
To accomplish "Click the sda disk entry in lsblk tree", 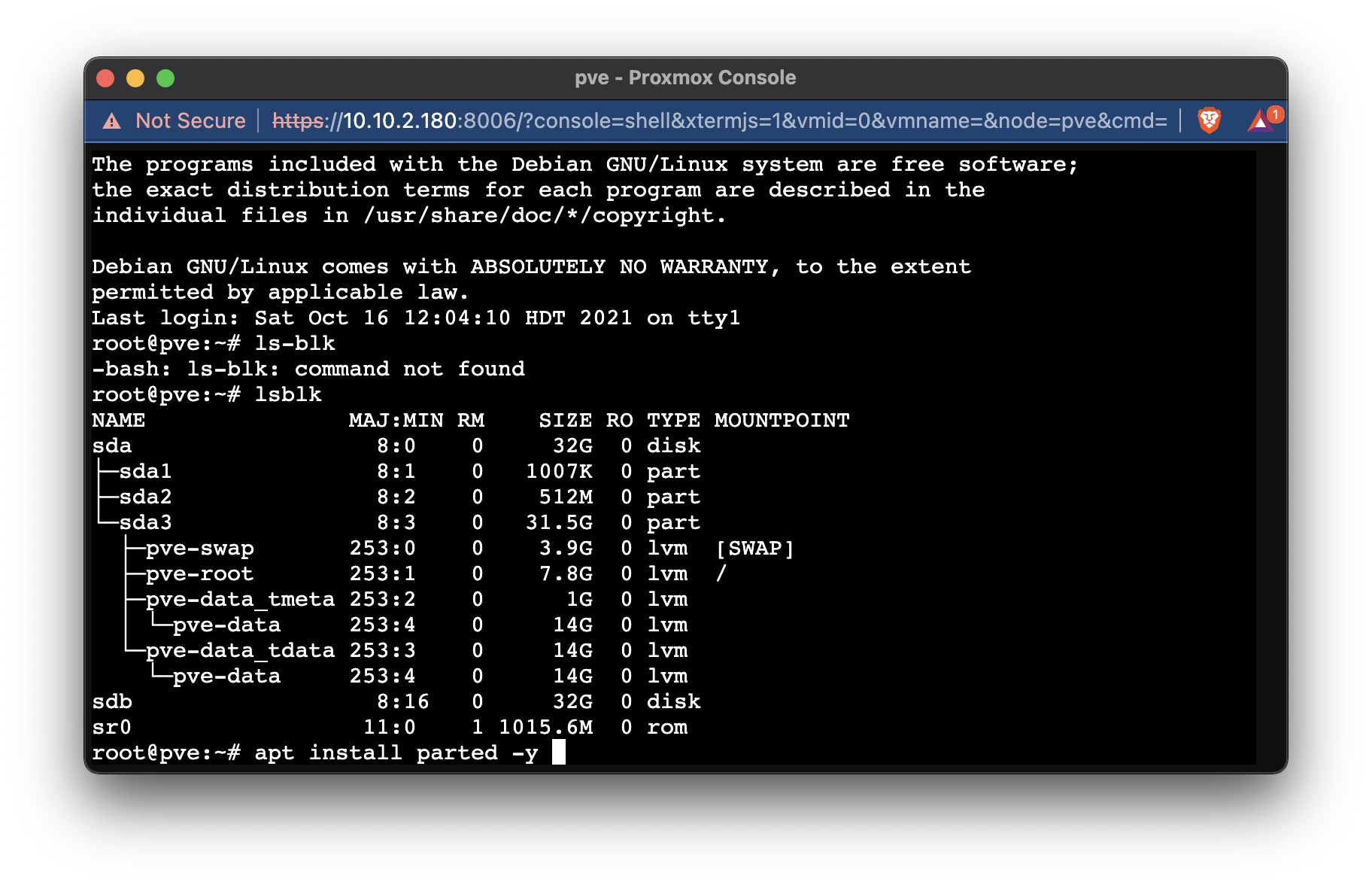I will [x=112, y=446].
